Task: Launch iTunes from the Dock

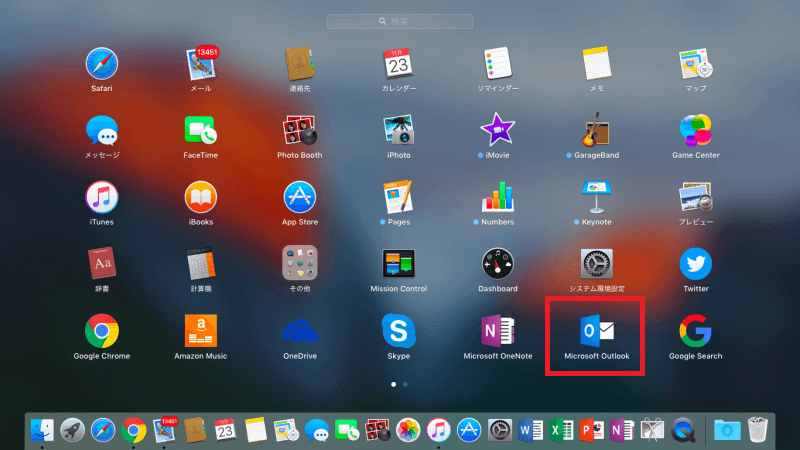Action: (439, 430)
